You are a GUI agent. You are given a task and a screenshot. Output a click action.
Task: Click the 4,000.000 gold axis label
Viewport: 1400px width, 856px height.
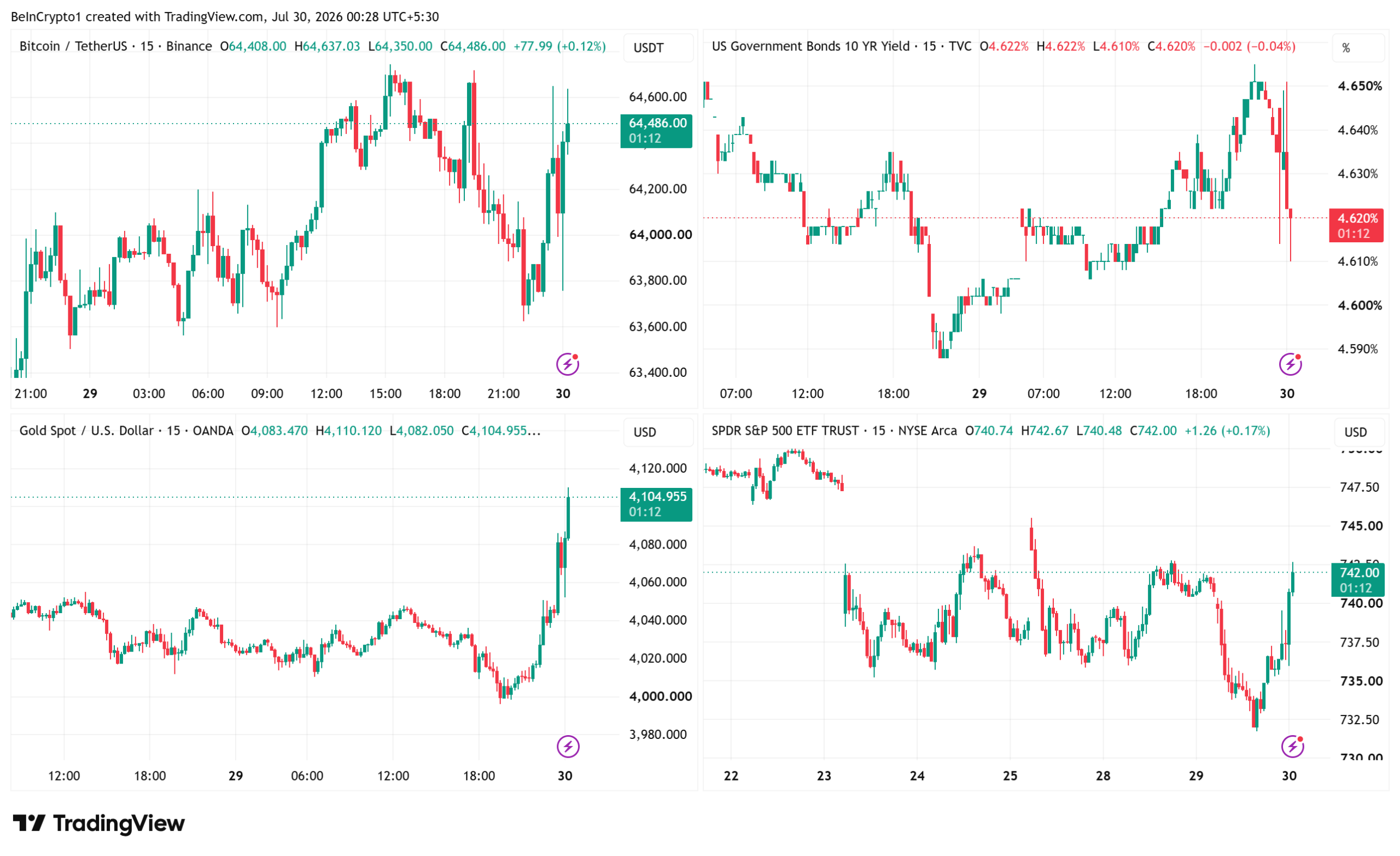coord(660,696)
